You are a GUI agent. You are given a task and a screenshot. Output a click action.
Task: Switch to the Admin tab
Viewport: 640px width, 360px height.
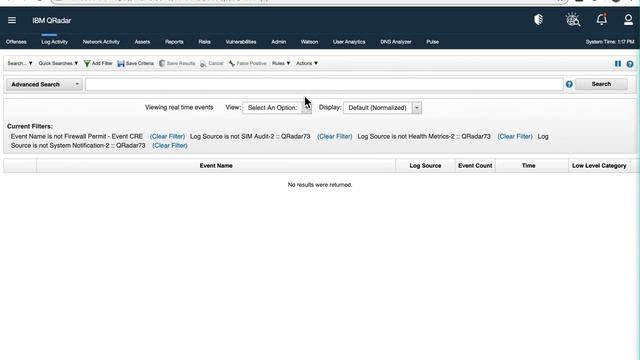coord(278,42)
